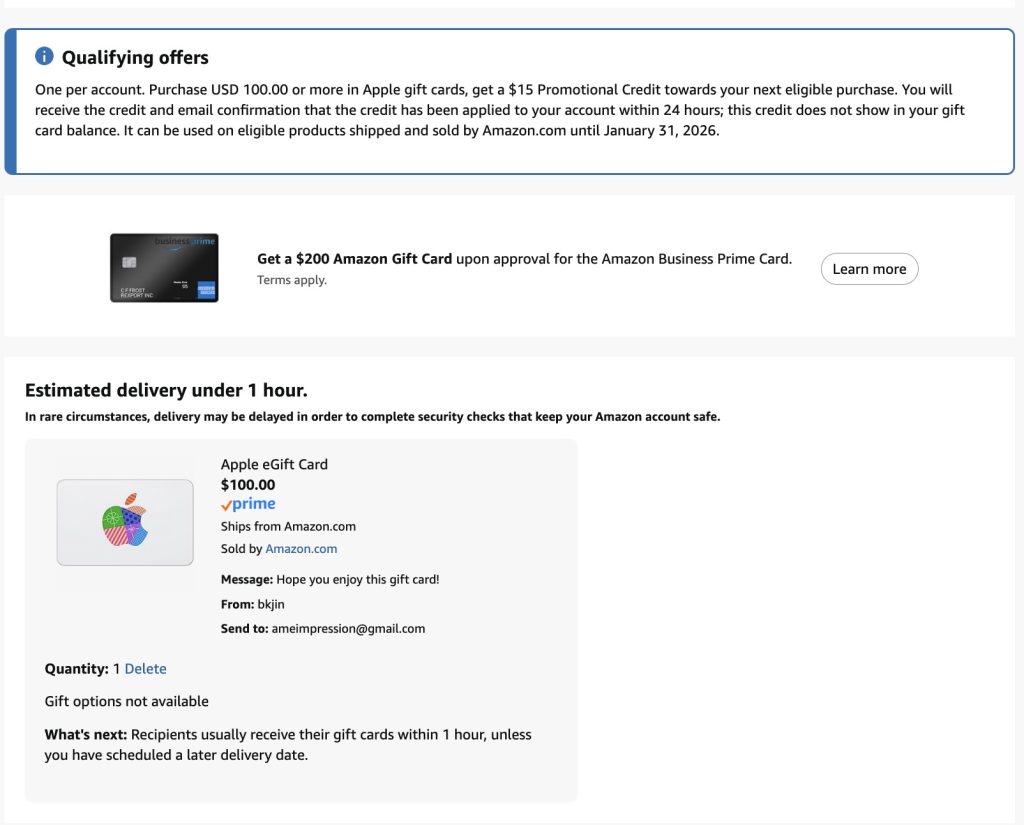Click the "Get a $200 Amazon Gift Card" text
This screenshot has width=1024, height=825.
[355, 259]
